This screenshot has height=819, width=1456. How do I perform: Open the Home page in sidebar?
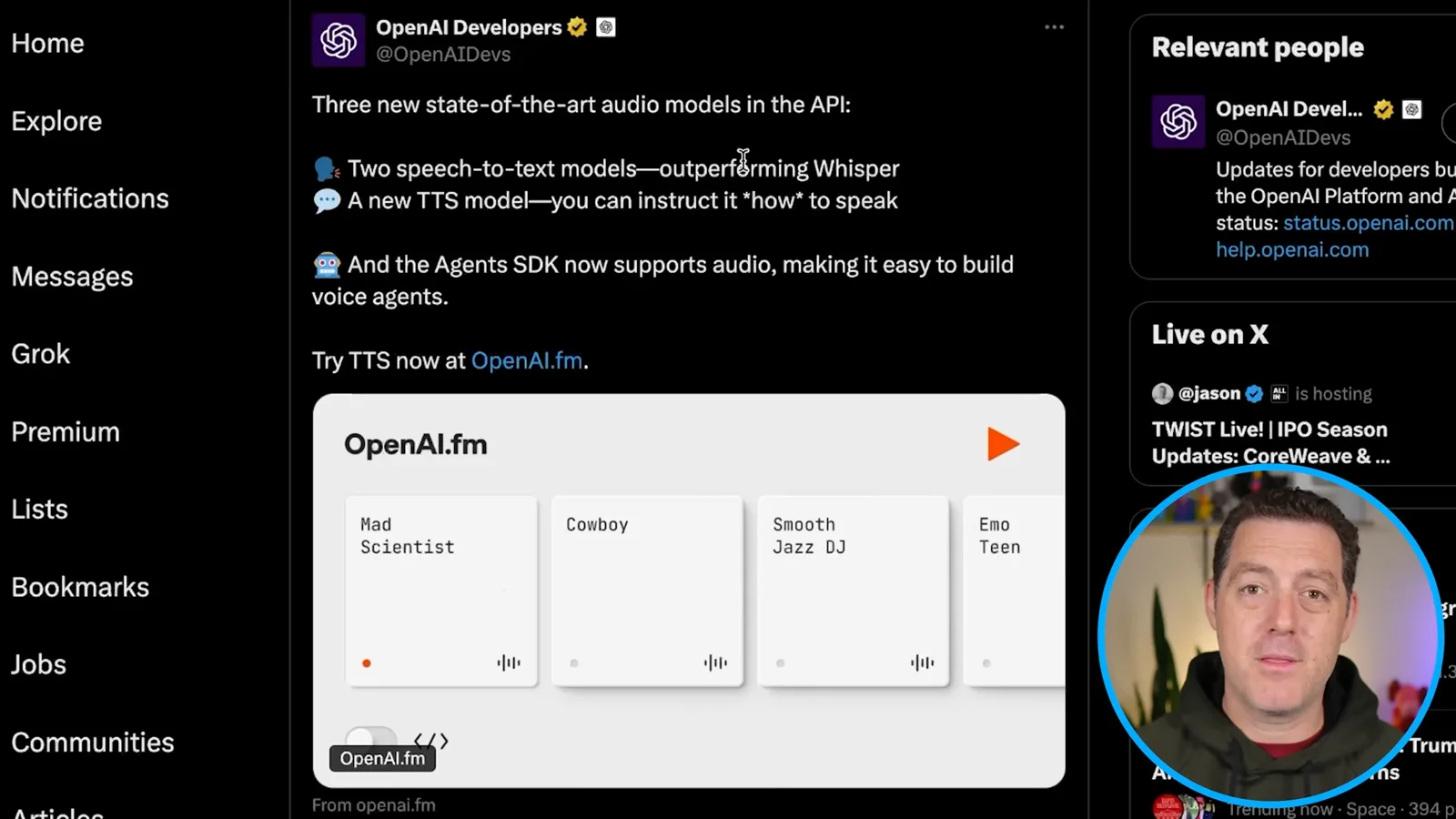[47, 44]
